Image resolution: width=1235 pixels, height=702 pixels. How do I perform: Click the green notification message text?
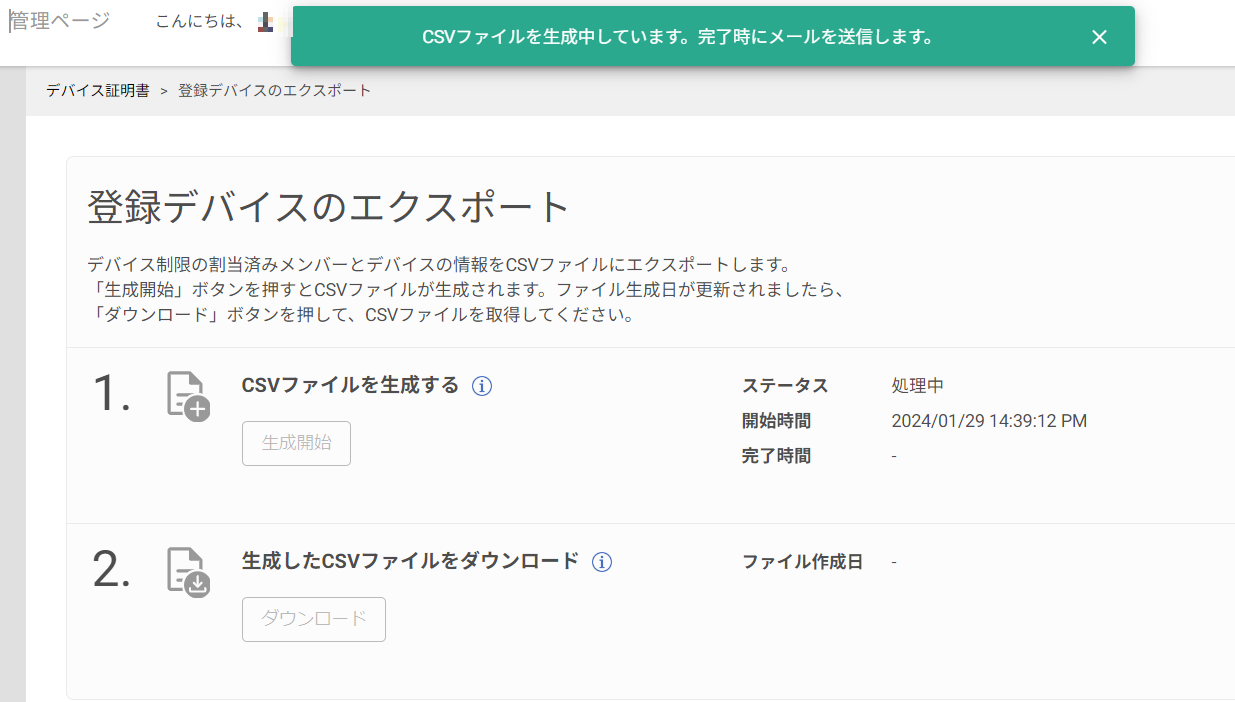pos(678,37)
